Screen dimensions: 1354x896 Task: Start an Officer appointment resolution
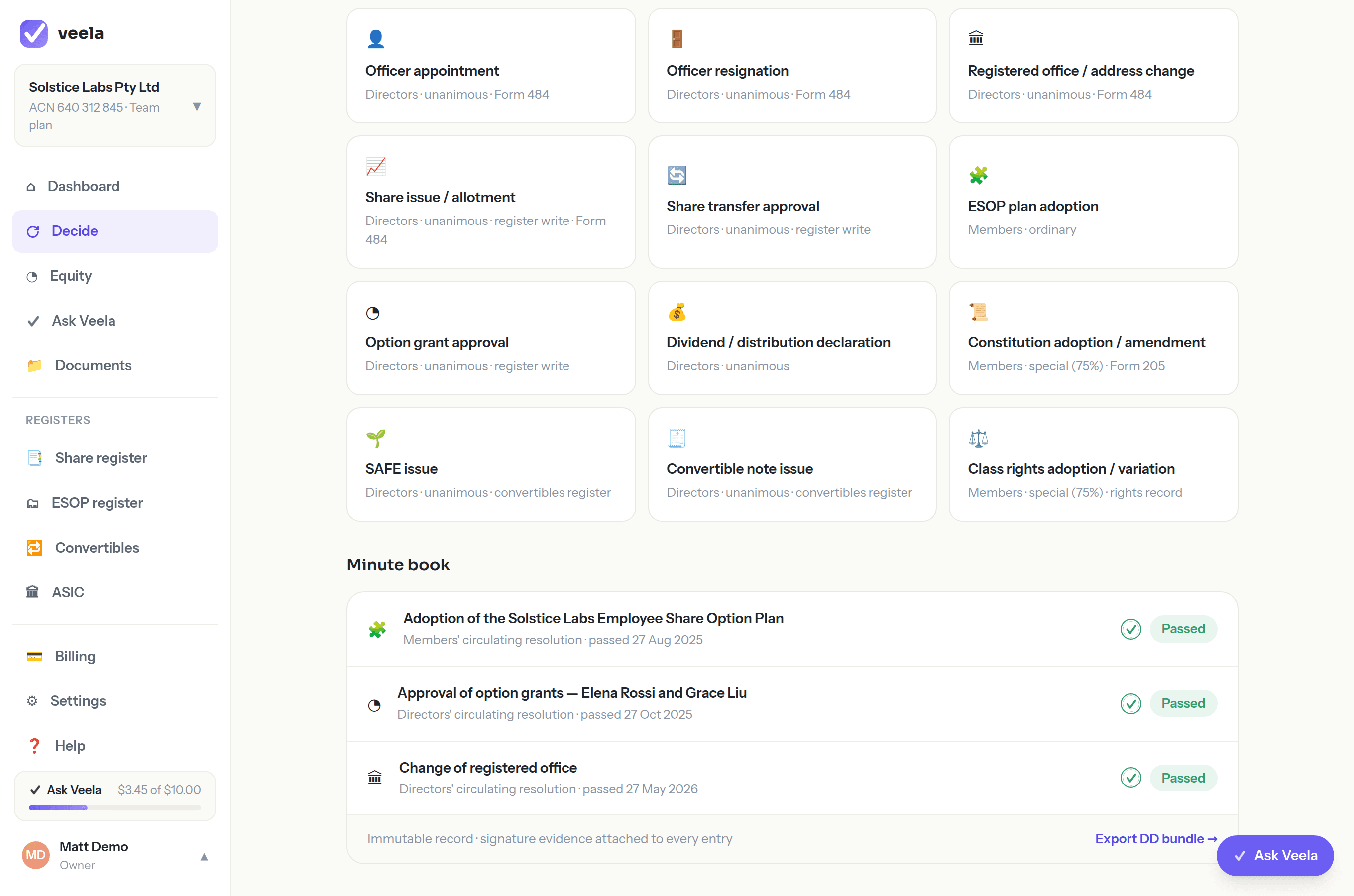[491, 66]
